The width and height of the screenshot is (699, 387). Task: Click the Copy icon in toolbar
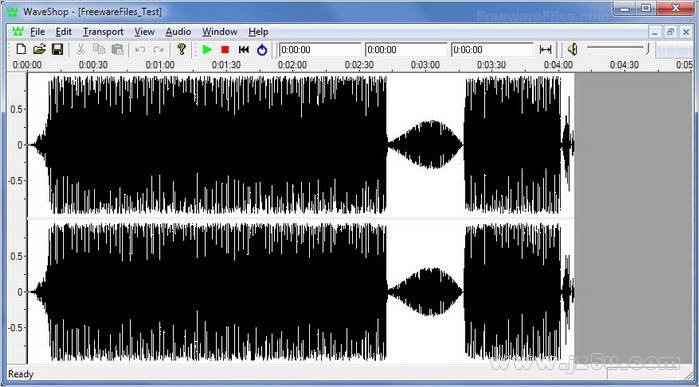tap(99, 49)
